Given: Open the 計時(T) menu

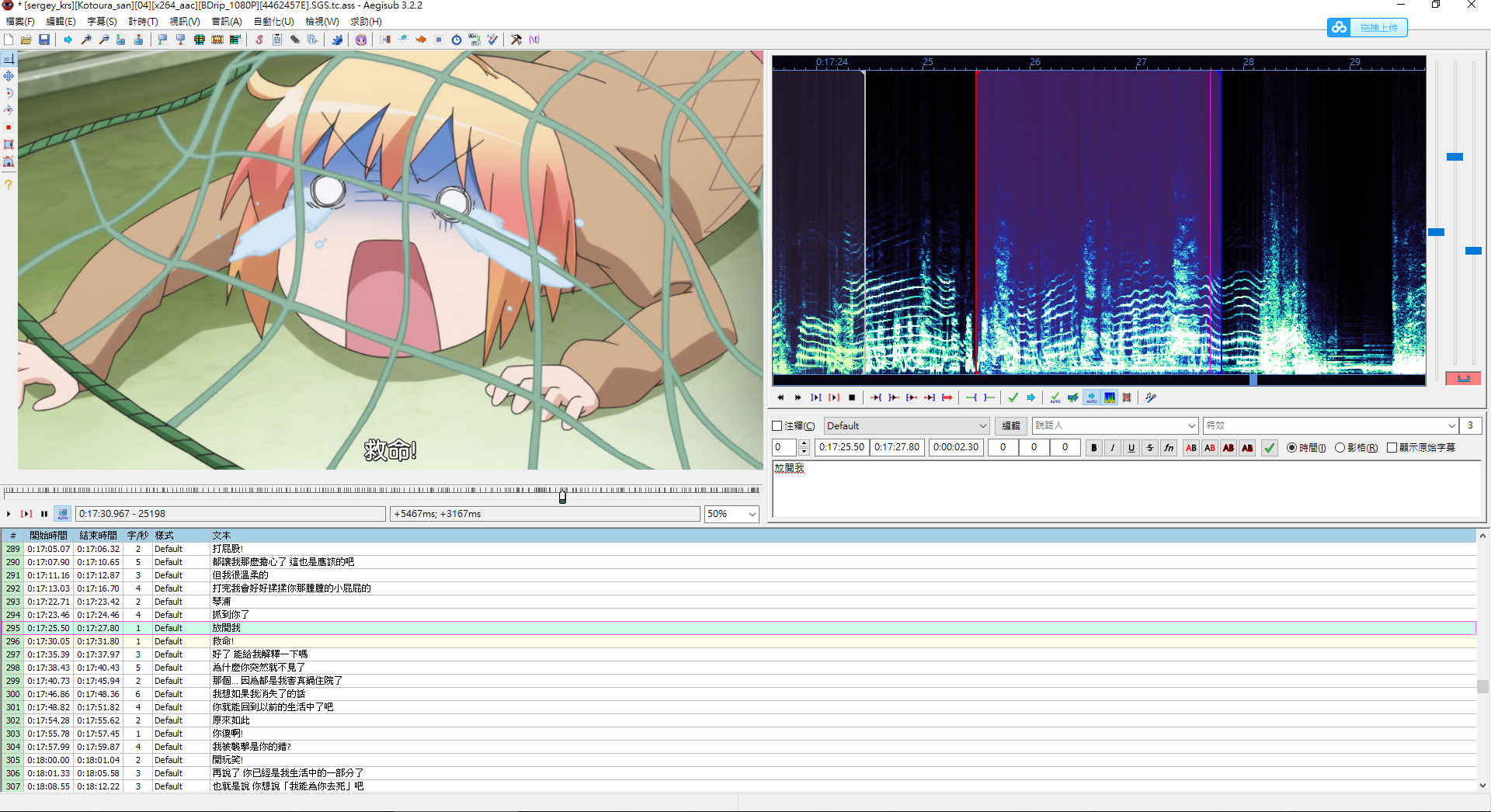Looking at the screenshot, I should coord(144,22).
